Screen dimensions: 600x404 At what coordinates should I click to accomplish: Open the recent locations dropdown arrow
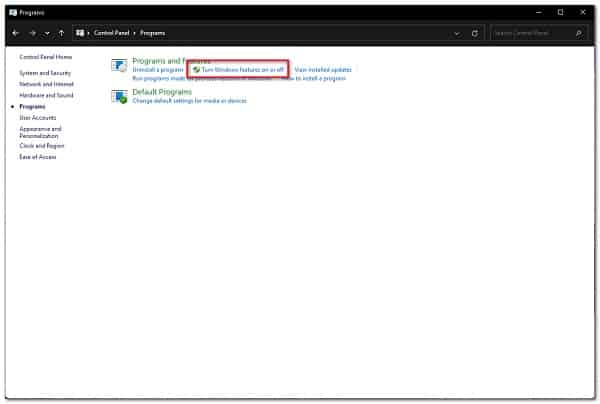click(47, 34)
